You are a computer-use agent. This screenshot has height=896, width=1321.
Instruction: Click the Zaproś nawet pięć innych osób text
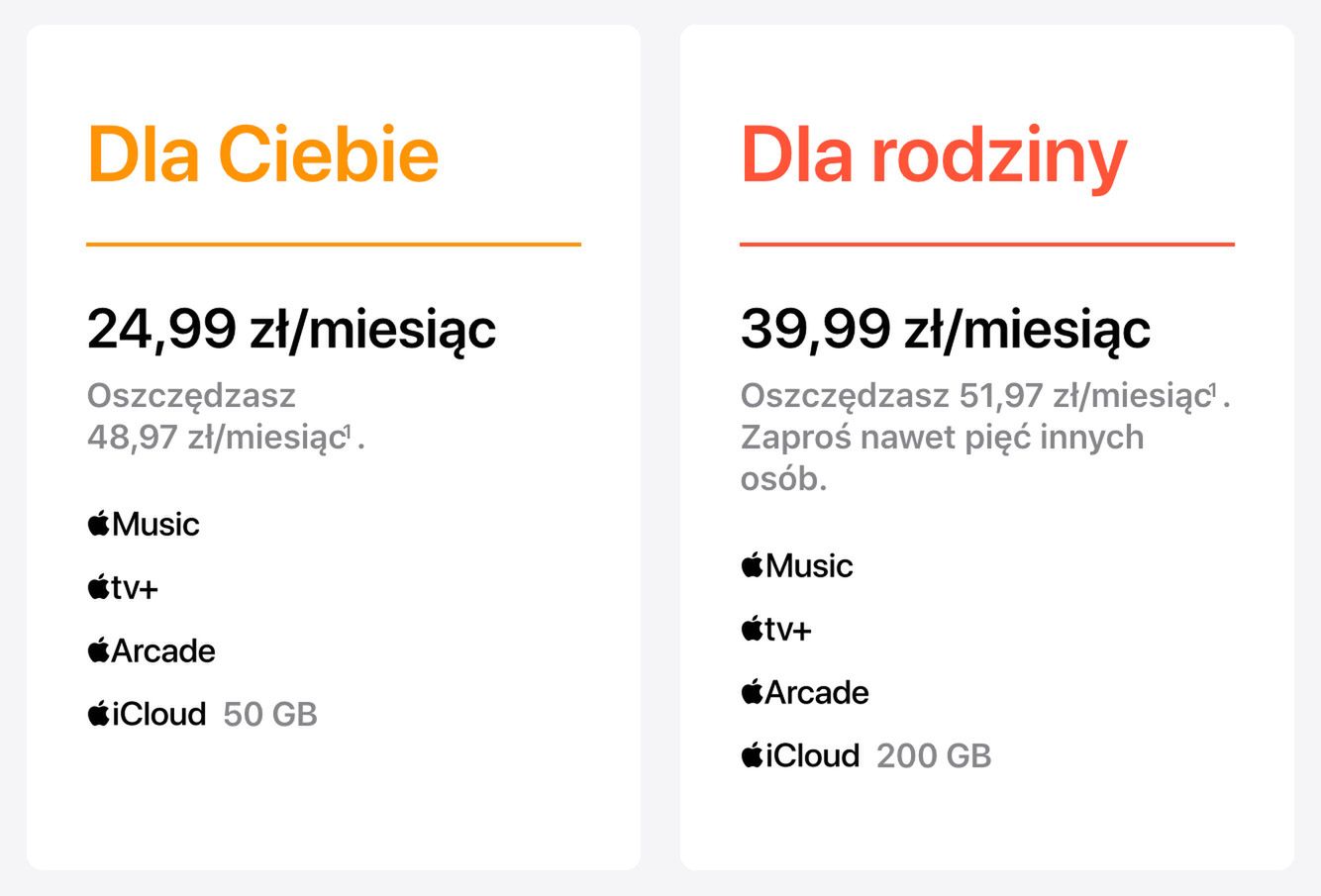tap(941, 438)
